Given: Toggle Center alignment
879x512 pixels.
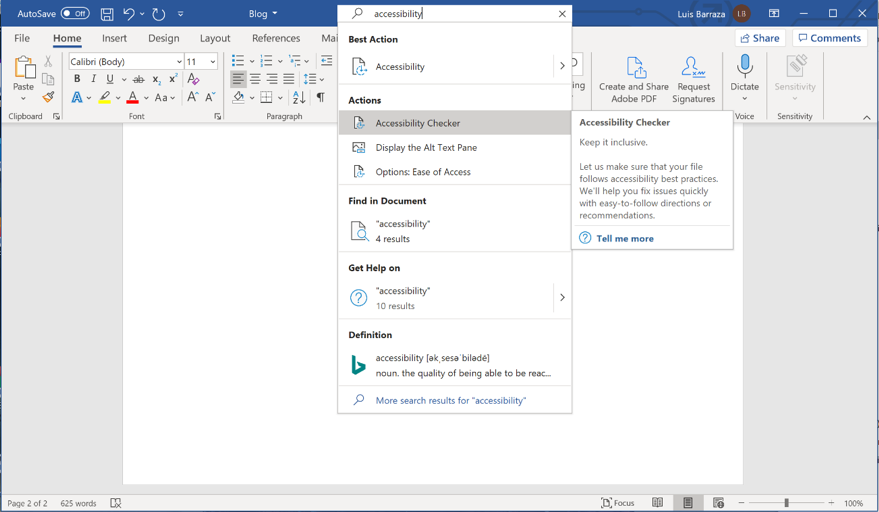Looking at the screenshot, I should point(255,79).
